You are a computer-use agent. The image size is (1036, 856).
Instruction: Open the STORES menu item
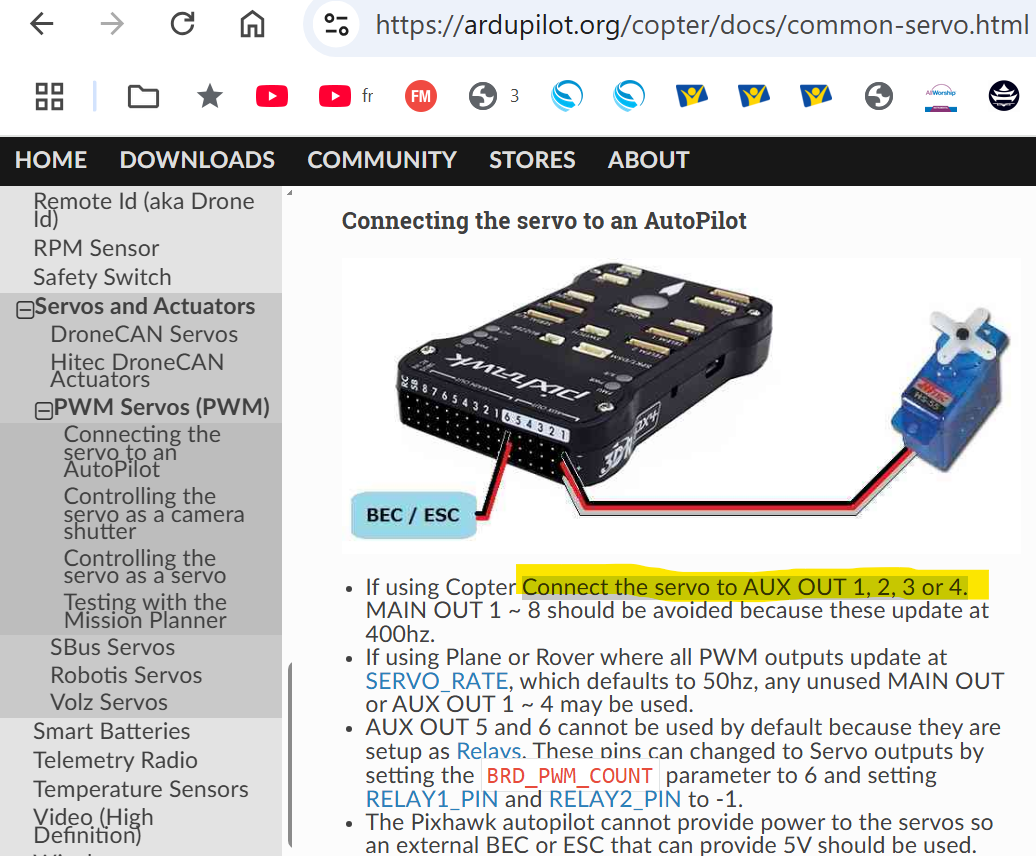coord(532,160)
